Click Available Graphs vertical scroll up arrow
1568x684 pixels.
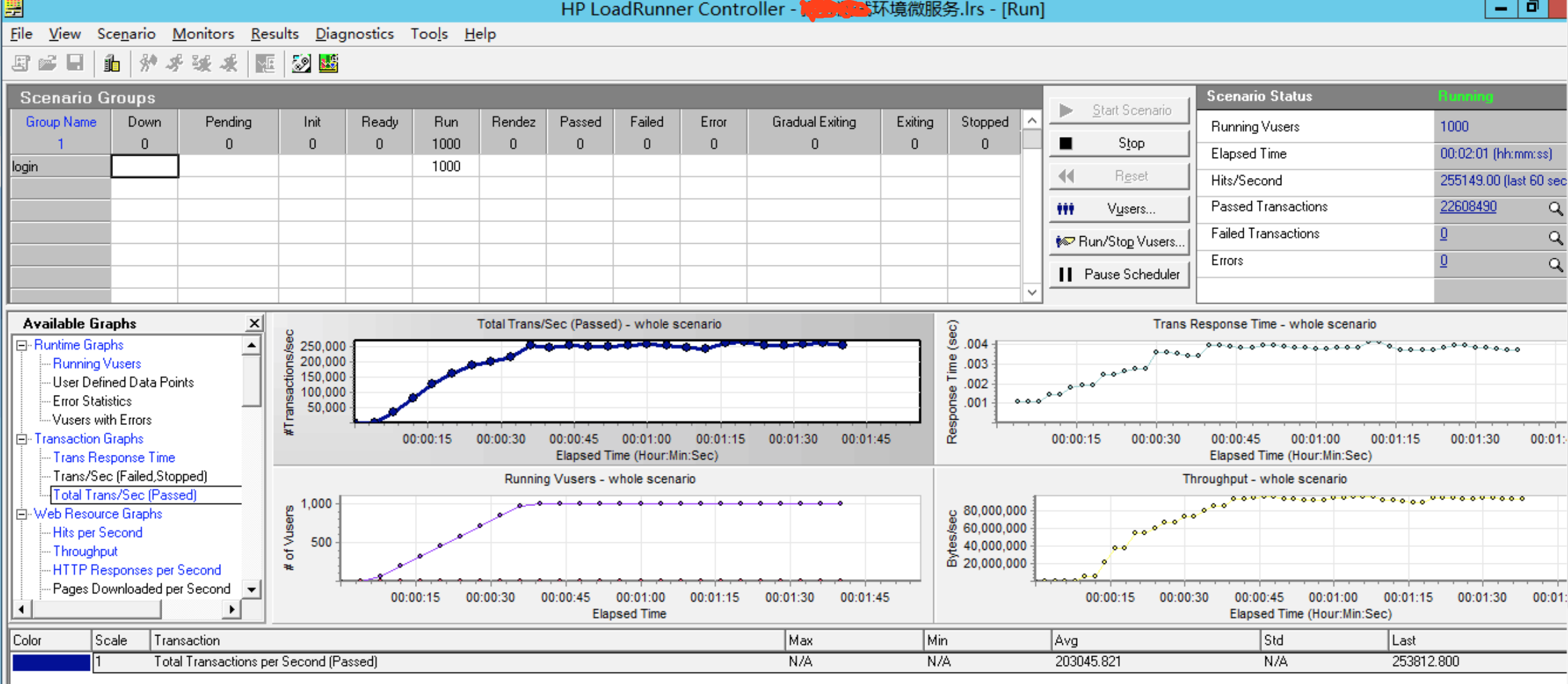[x=252, y=346]
